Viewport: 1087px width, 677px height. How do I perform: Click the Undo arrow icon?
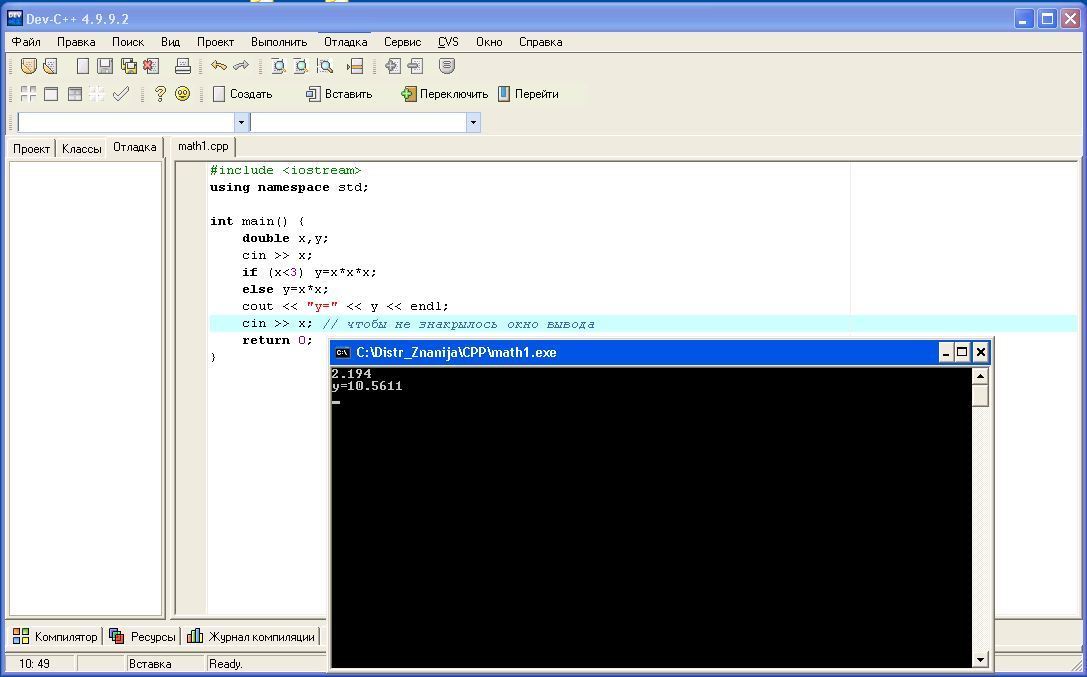click(x=218, y=66)
